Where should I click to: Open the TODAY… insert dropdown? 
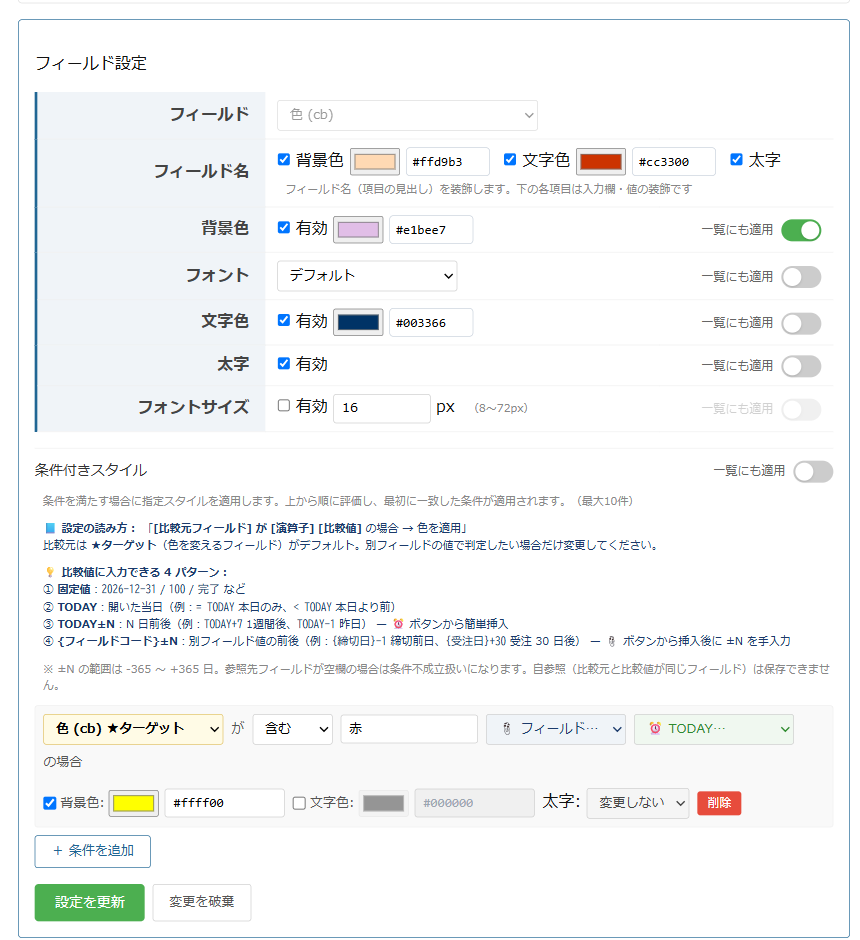pos(714,729)
